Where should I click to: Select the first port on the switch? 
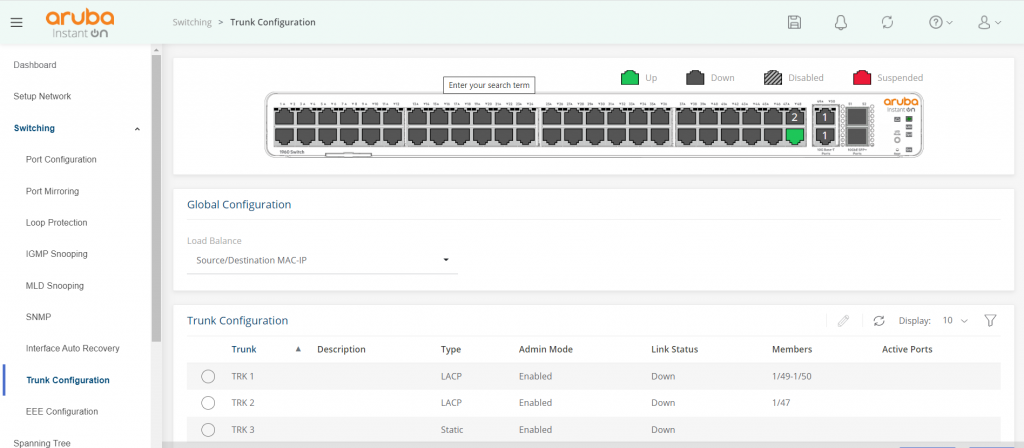283,118
